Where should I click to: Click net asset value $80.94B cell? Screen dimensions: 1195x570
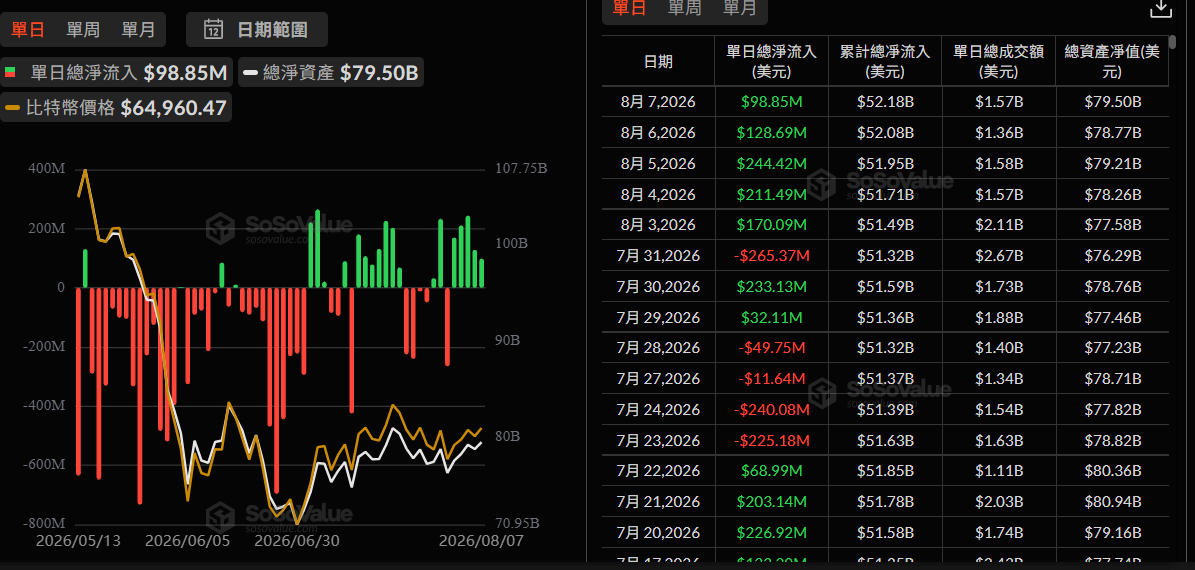[x=1112, y=501]
